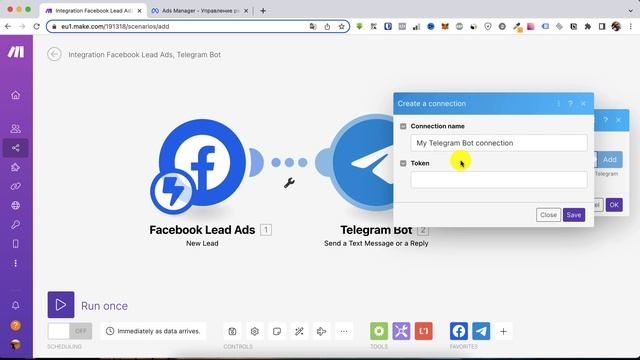Open Keys icon in sidebar
The height and width of the screenshot is (360, 640).
pos(16,224)
